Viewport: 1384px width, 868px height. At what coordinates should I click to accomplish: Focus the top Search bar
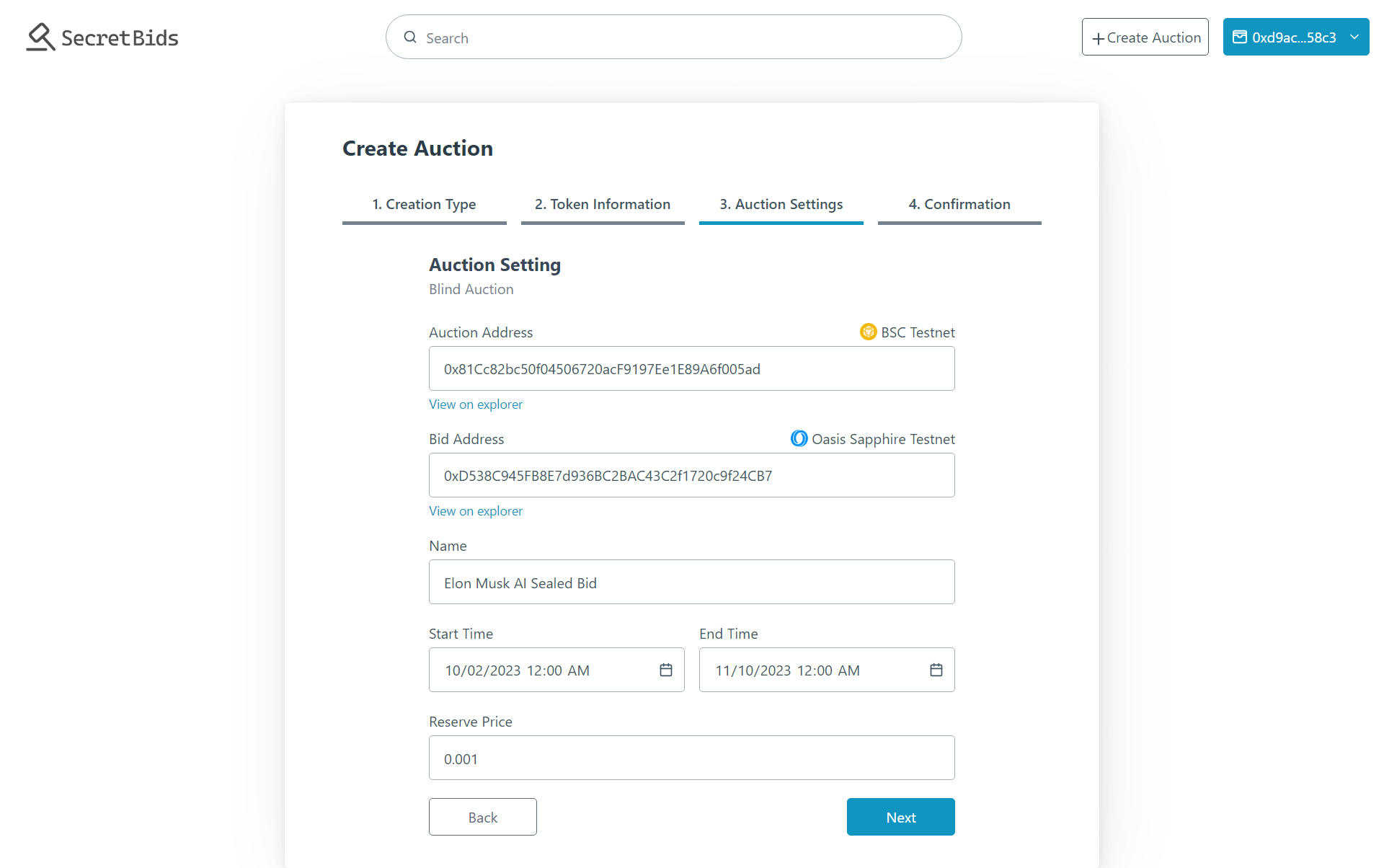coord(674,37)
